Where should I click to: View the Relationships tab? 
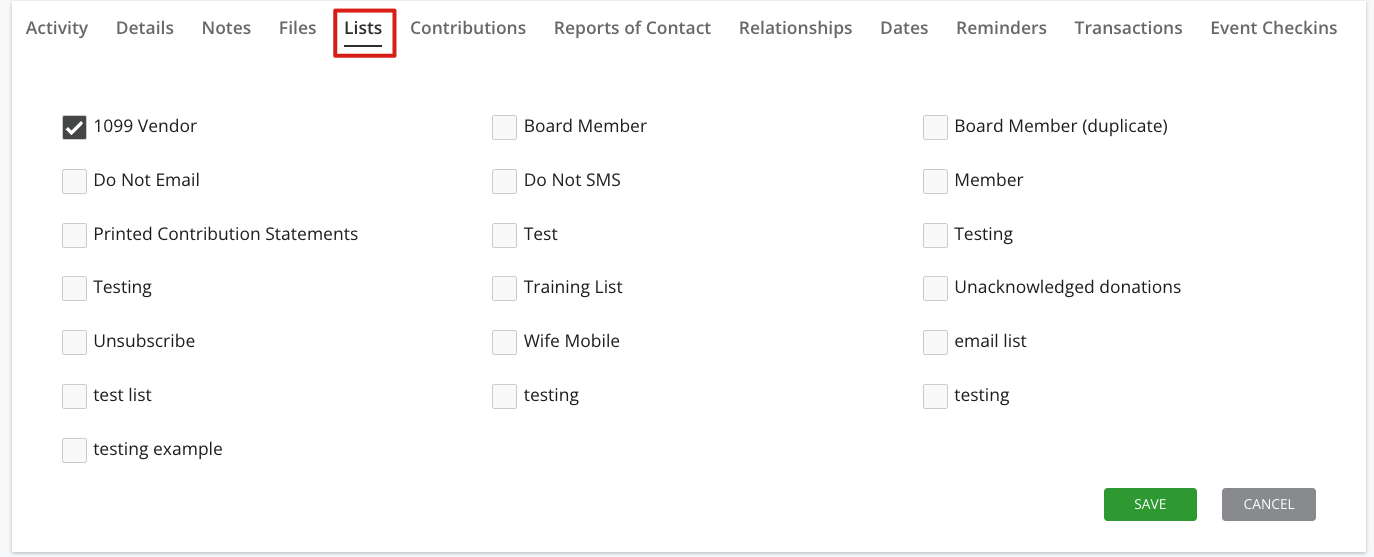coord(796,28)
